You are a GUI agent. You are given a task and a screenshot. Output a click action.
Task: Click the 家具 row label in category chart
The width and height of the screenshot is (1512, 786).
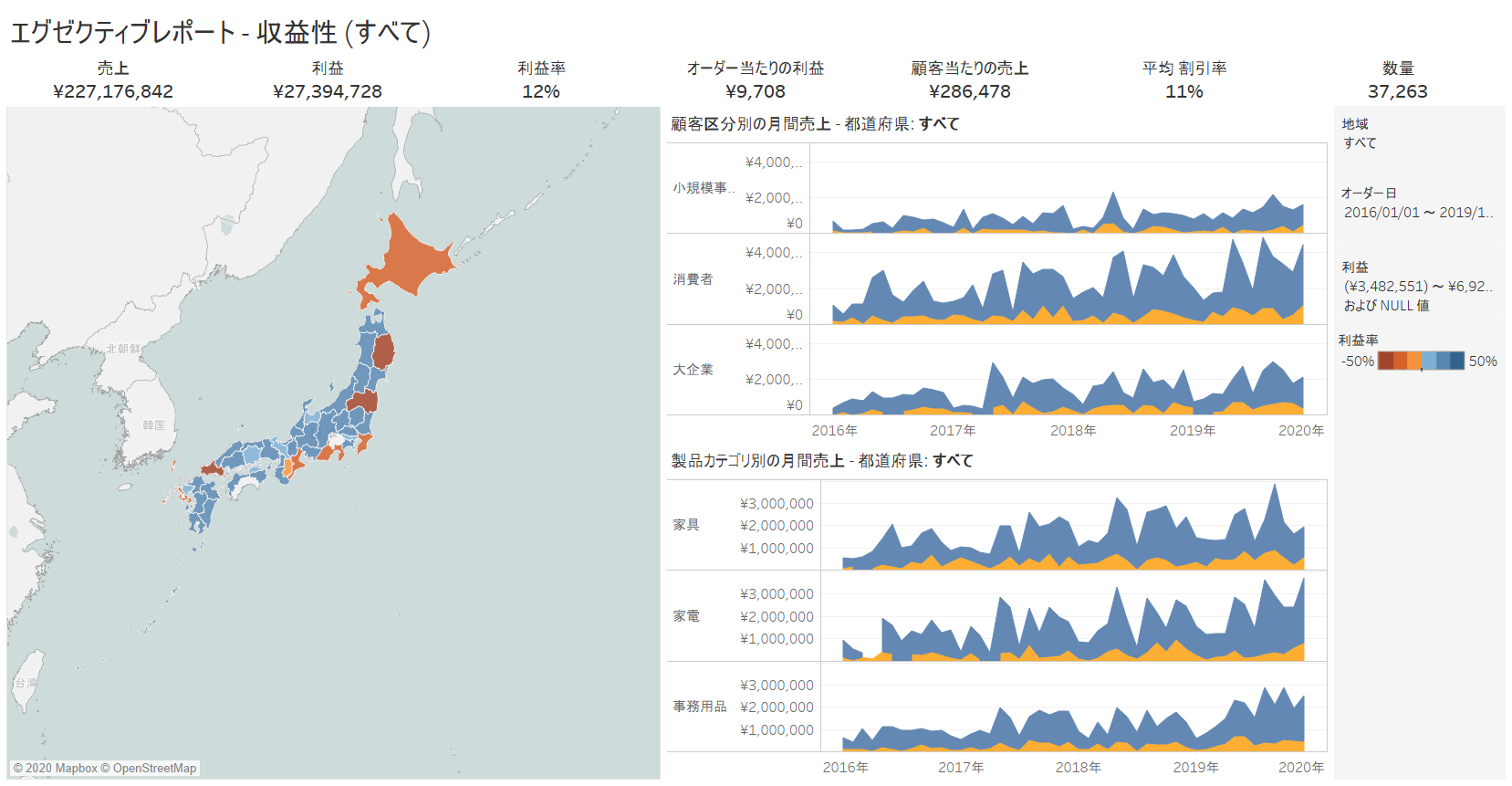686,525
